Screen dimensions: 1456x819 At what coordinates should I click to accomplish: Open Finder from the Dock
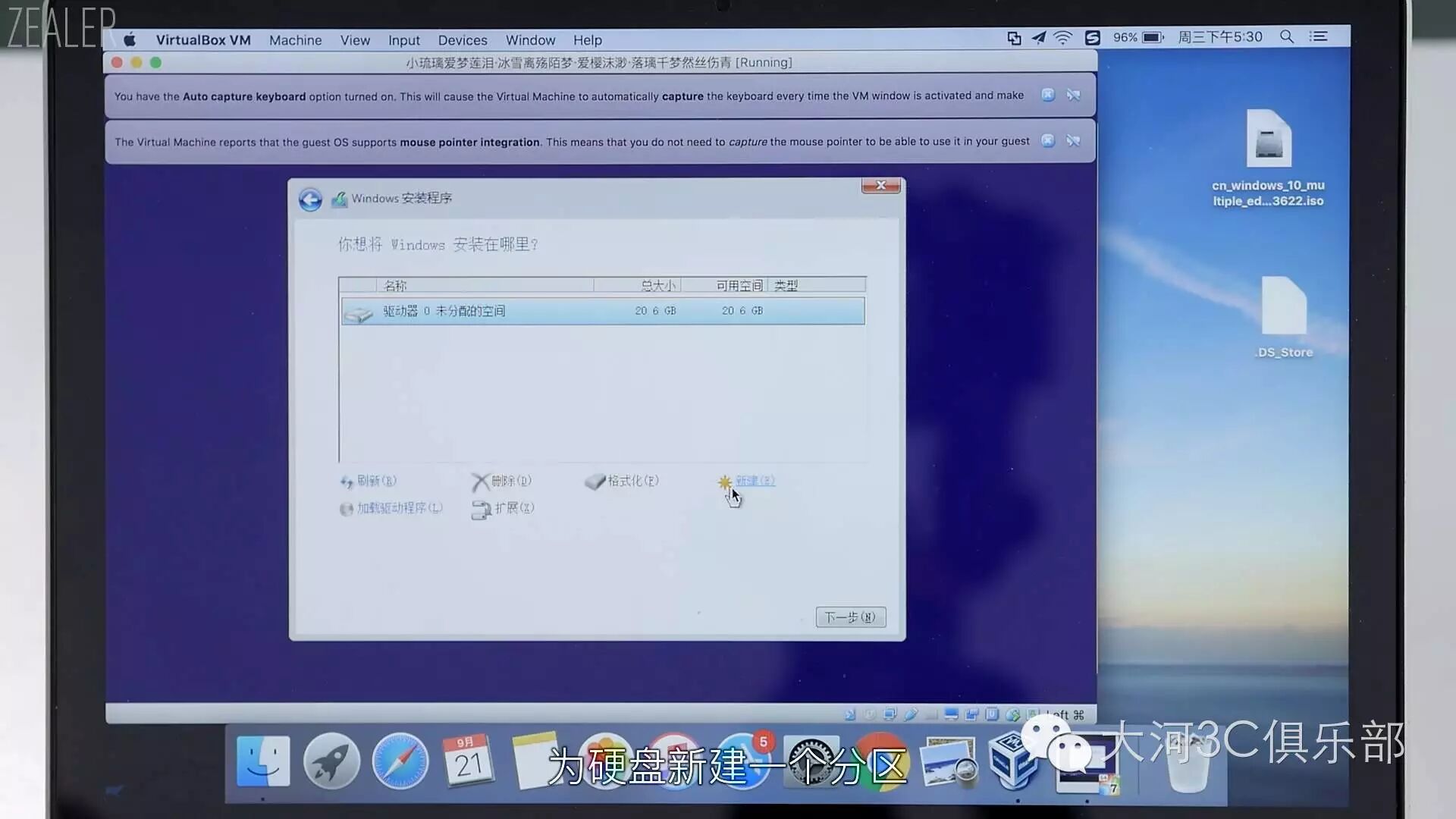tap(263, 761)
